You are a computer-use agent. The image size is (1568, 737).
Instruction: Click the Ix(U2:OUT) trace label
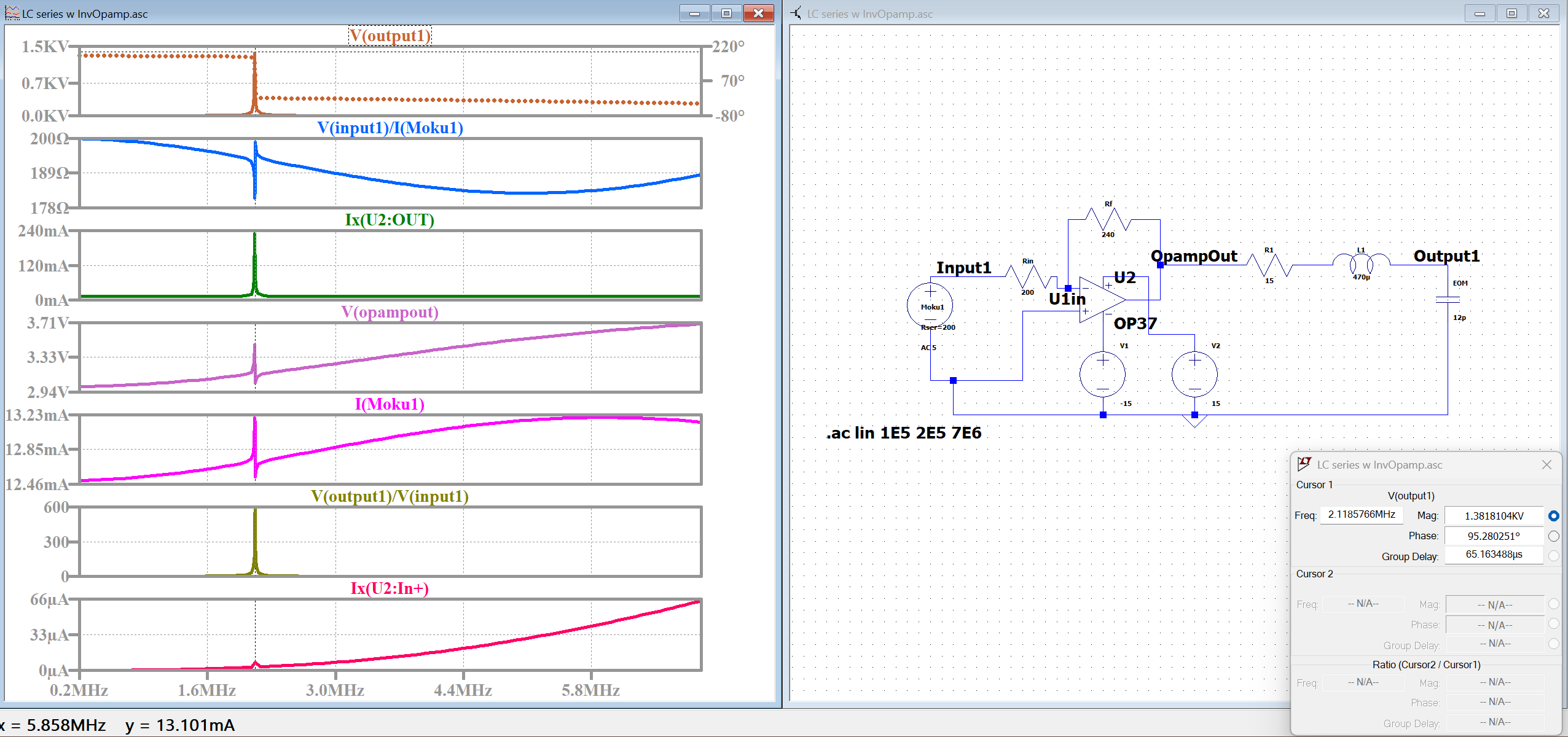pos(390,220)
